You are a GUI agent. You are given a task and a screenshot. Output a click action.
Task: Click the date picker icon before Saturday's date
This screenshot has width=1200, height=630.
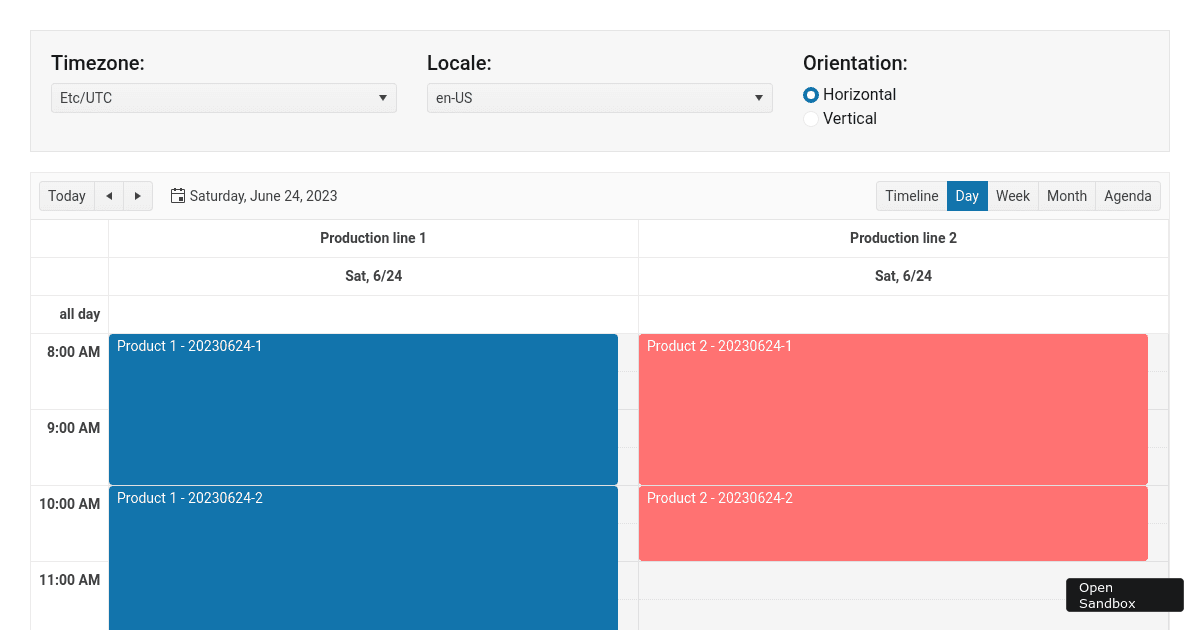pos(177,195)
